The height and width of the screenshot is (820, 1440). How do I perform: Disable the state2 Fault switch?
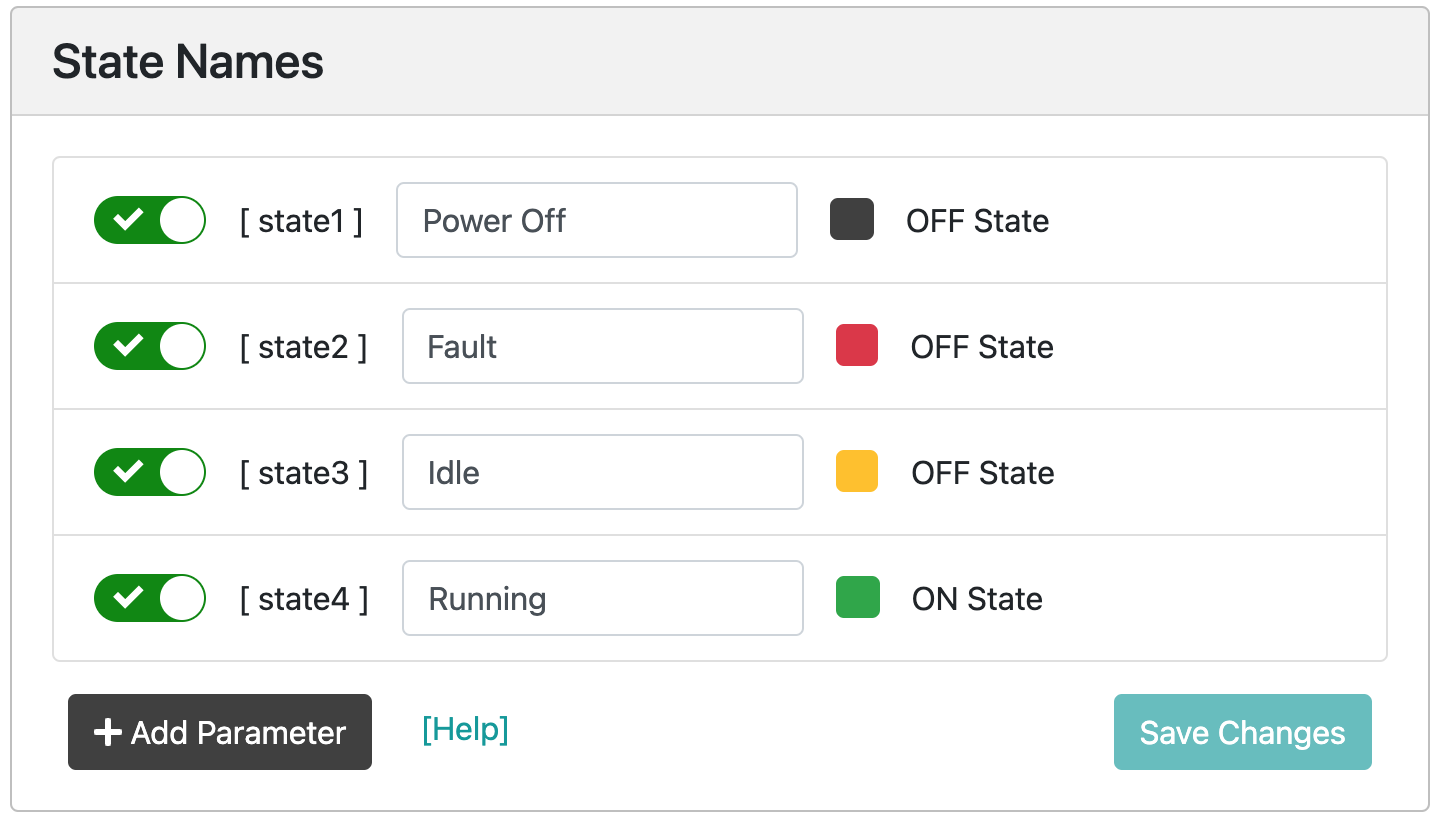150,346
